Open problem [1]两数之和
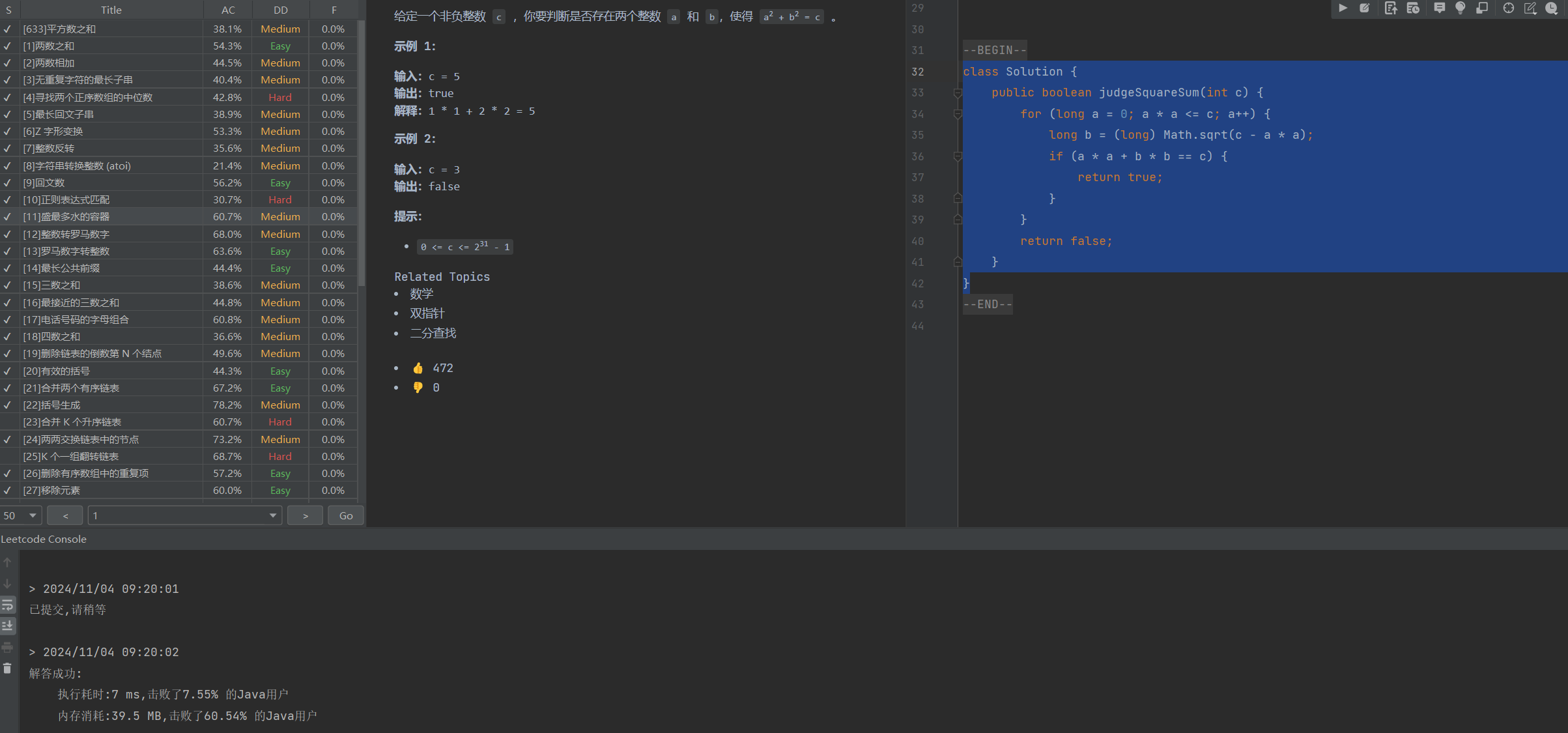This screenshot has width=1568, height=733. tap(48, 46)
